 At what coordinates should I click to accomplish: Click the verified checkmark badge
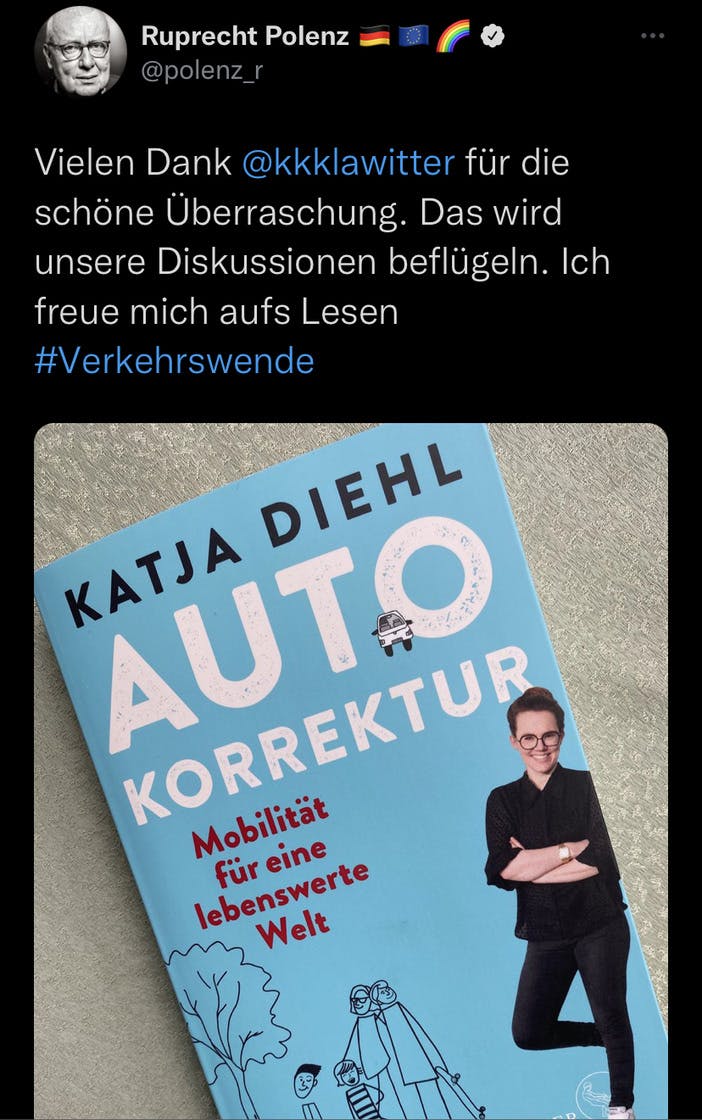point(493,35)
